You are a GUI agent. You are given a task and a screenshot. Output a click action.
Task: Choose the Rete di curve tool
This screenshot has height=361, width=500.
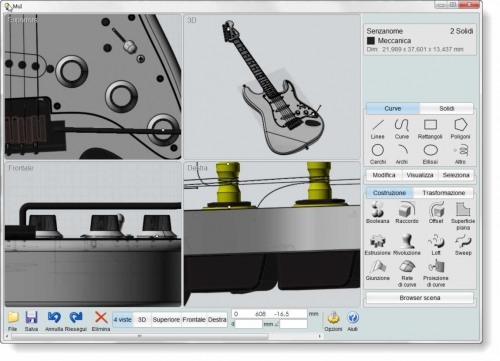click(407, 273)
